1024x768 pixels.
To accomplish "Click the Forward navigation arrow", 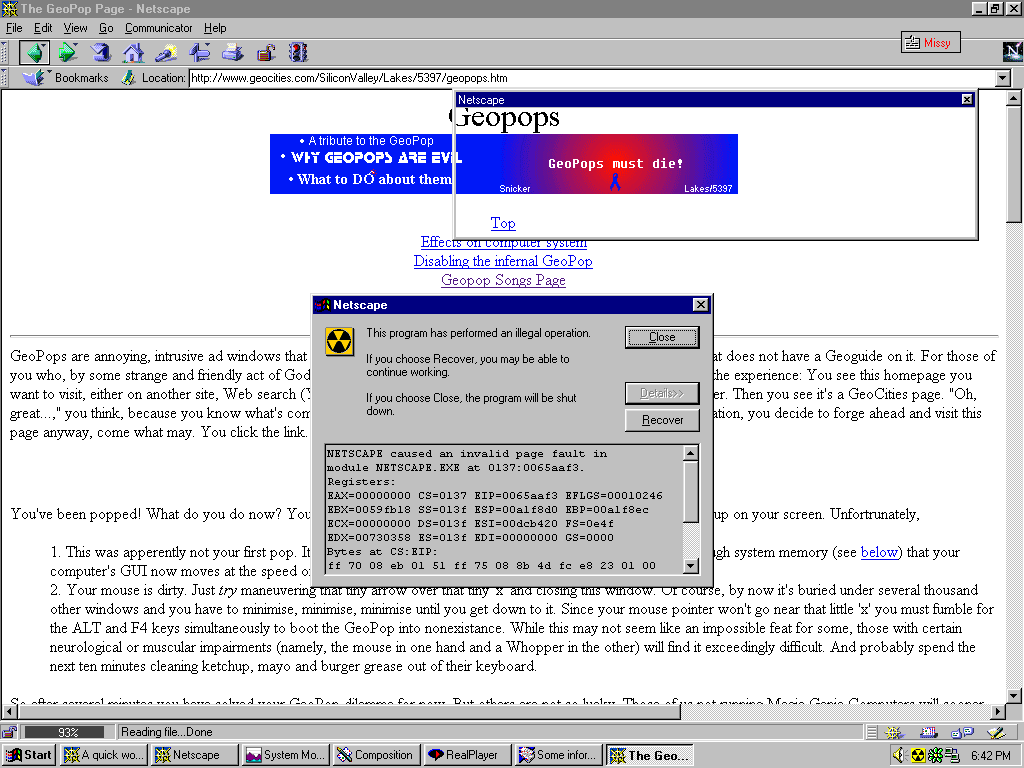I will click(x=68, y=52).
